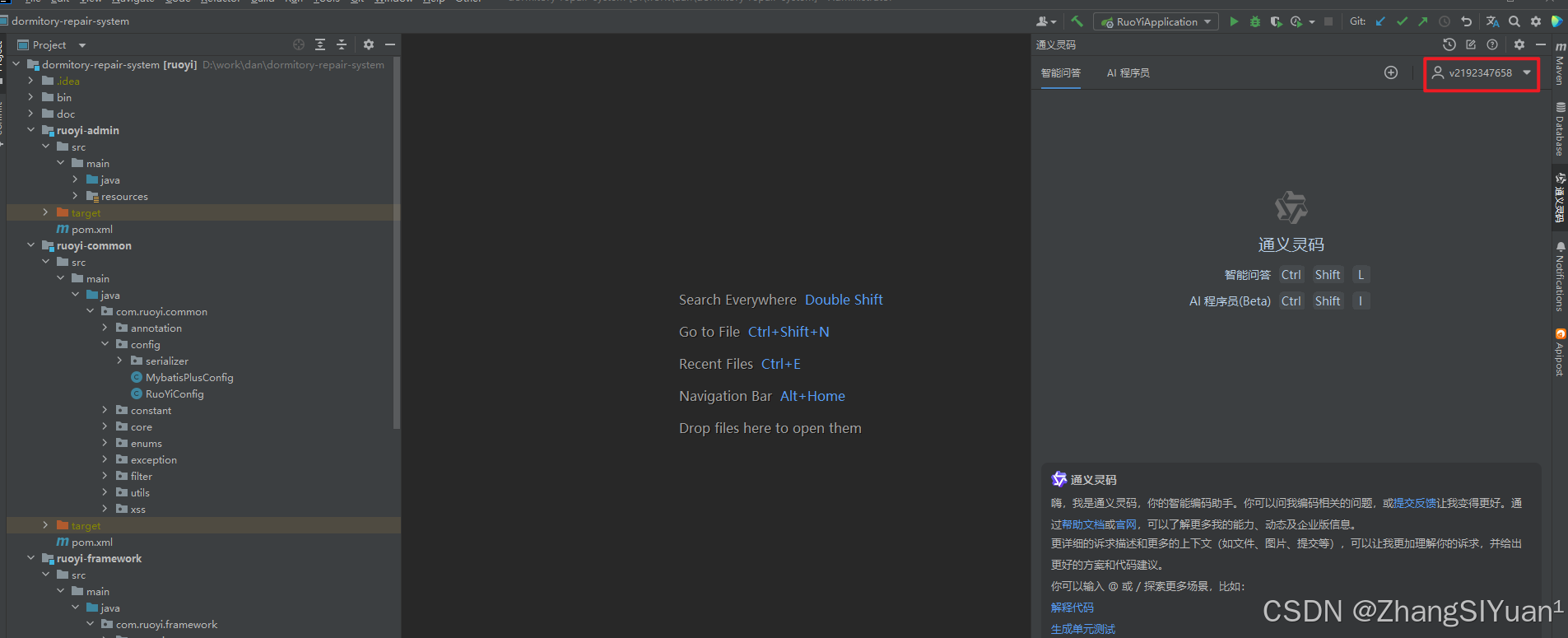Image resolution: width=1568 pixels, height=638 pixels.
Task: Click the gray Stop square icon
Action: [x=1328, y=21]
